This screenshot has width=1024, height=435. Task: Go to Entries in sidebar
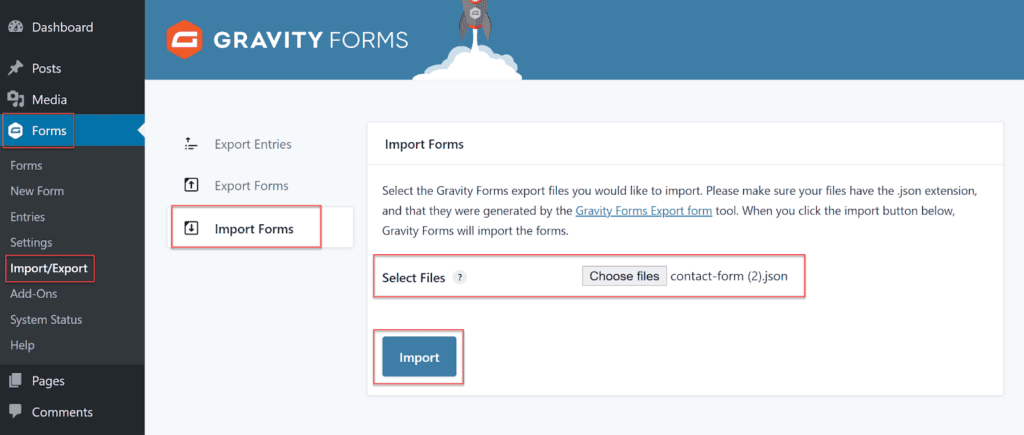[x=28, y=217]
